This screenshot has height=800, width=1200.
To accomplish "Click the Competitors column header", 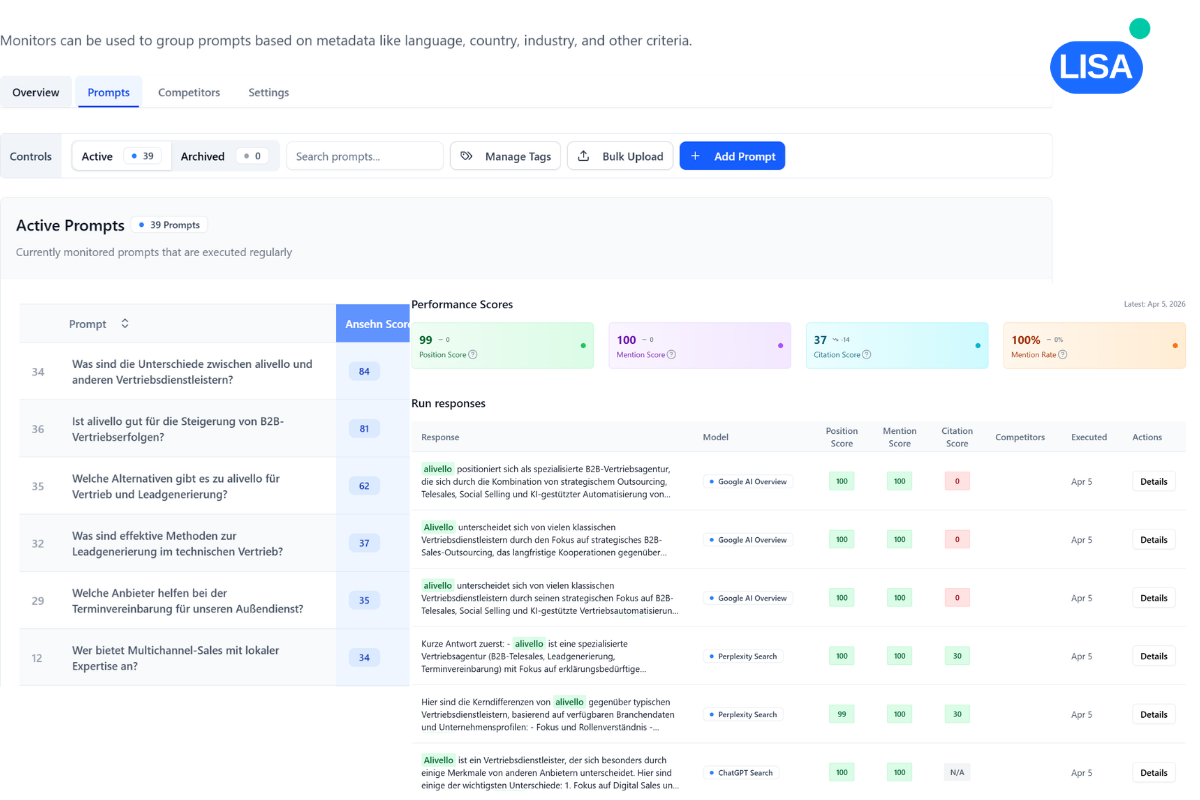I will (1020, 437).
